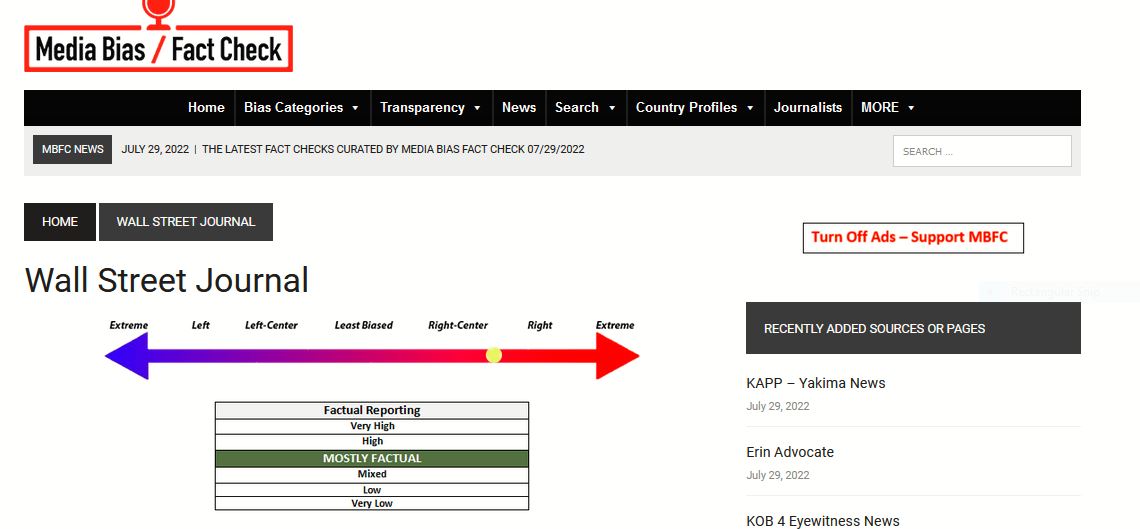Open the Journalists menu item

click(x=808, y=108)
